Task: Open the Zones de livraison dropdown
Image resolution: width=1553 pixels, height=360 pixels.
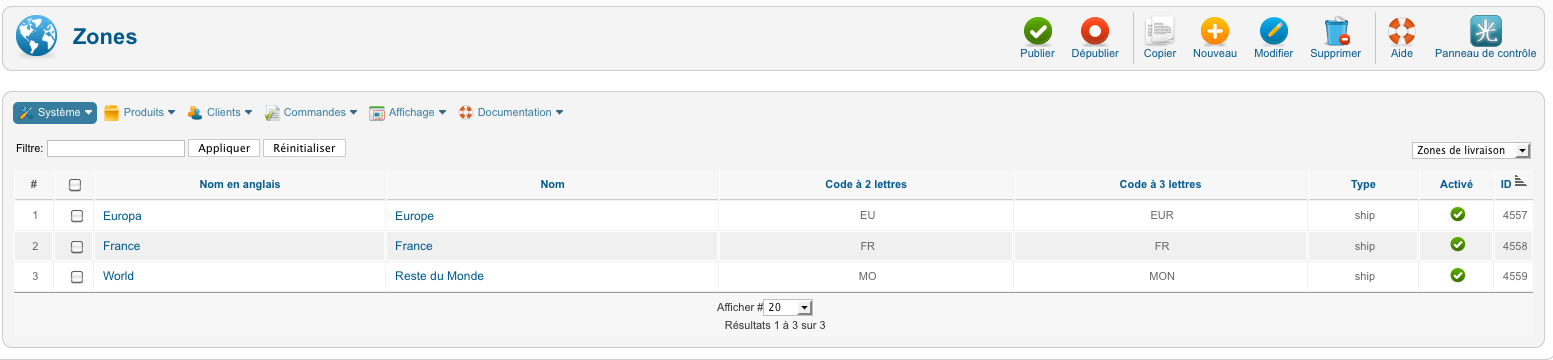Action: 1471,150
